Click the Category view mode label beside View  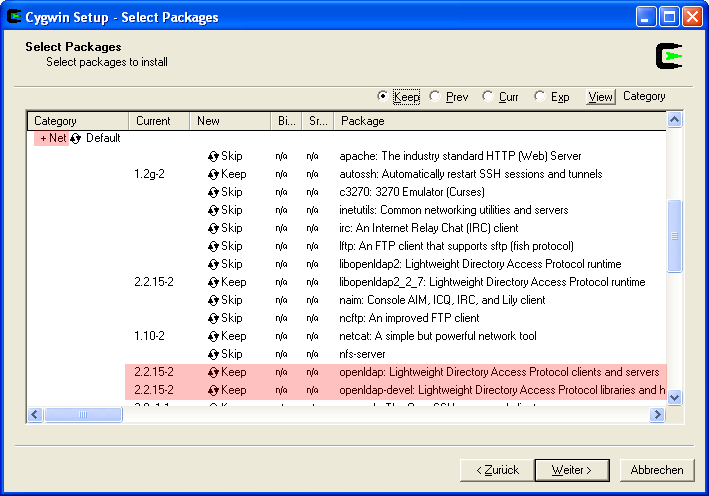[644, 96]
